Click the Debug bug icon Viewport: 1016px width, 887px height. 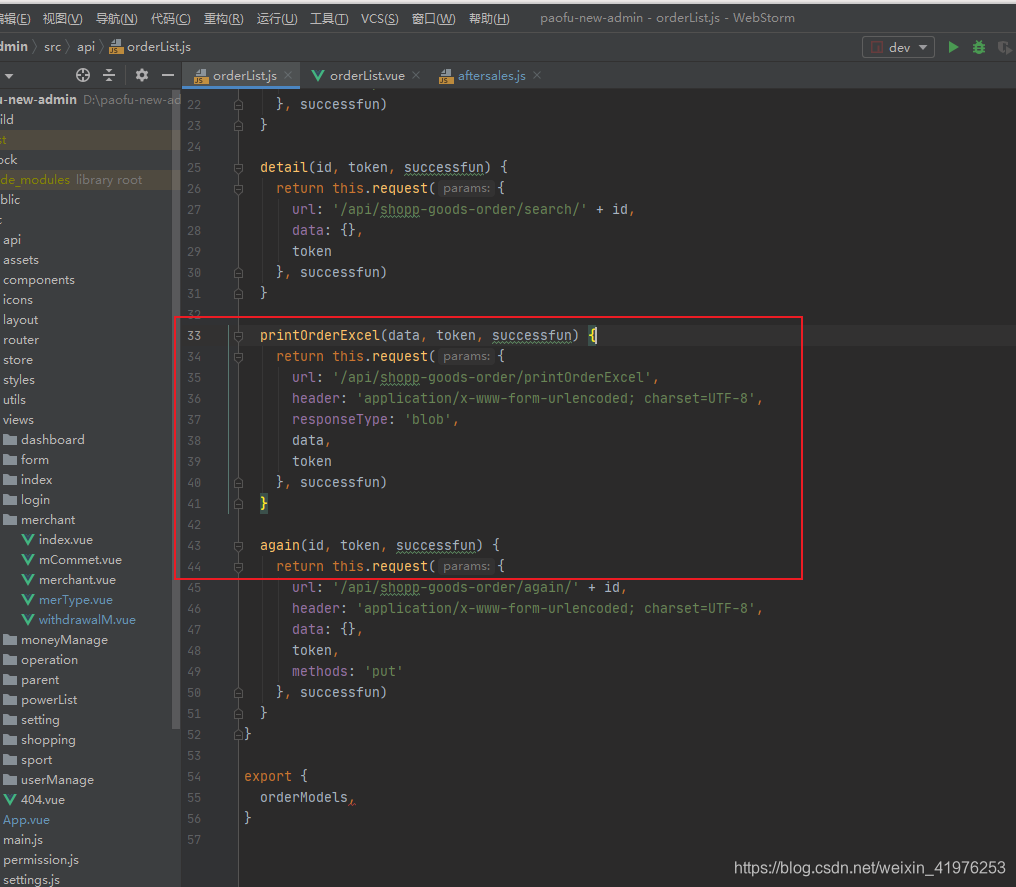978,47
